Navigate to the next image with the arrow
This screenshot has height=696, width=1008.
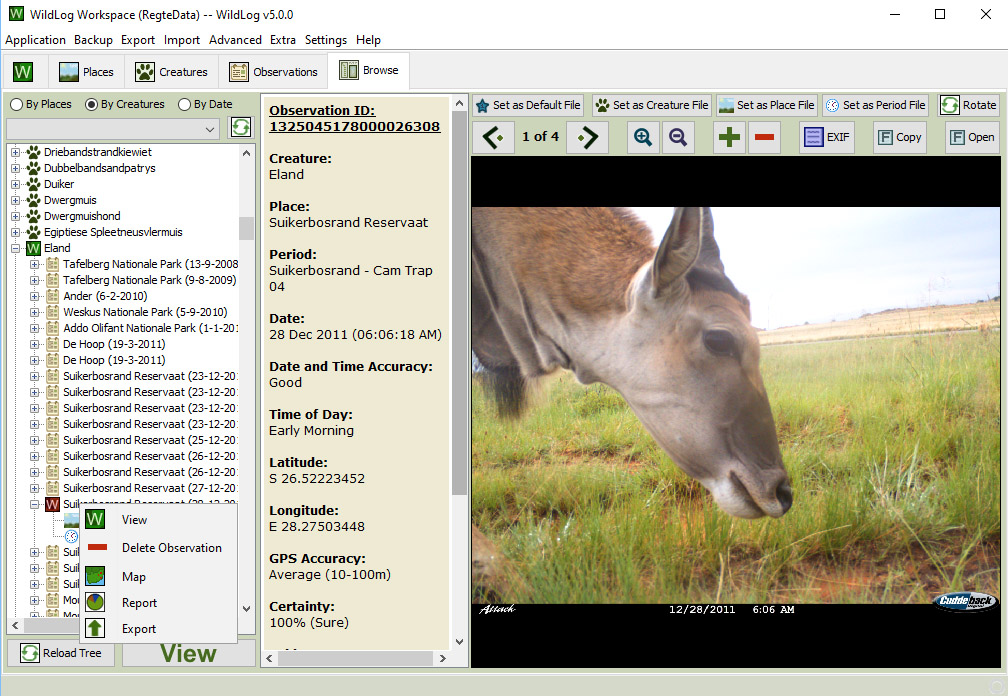click(587, 137)
